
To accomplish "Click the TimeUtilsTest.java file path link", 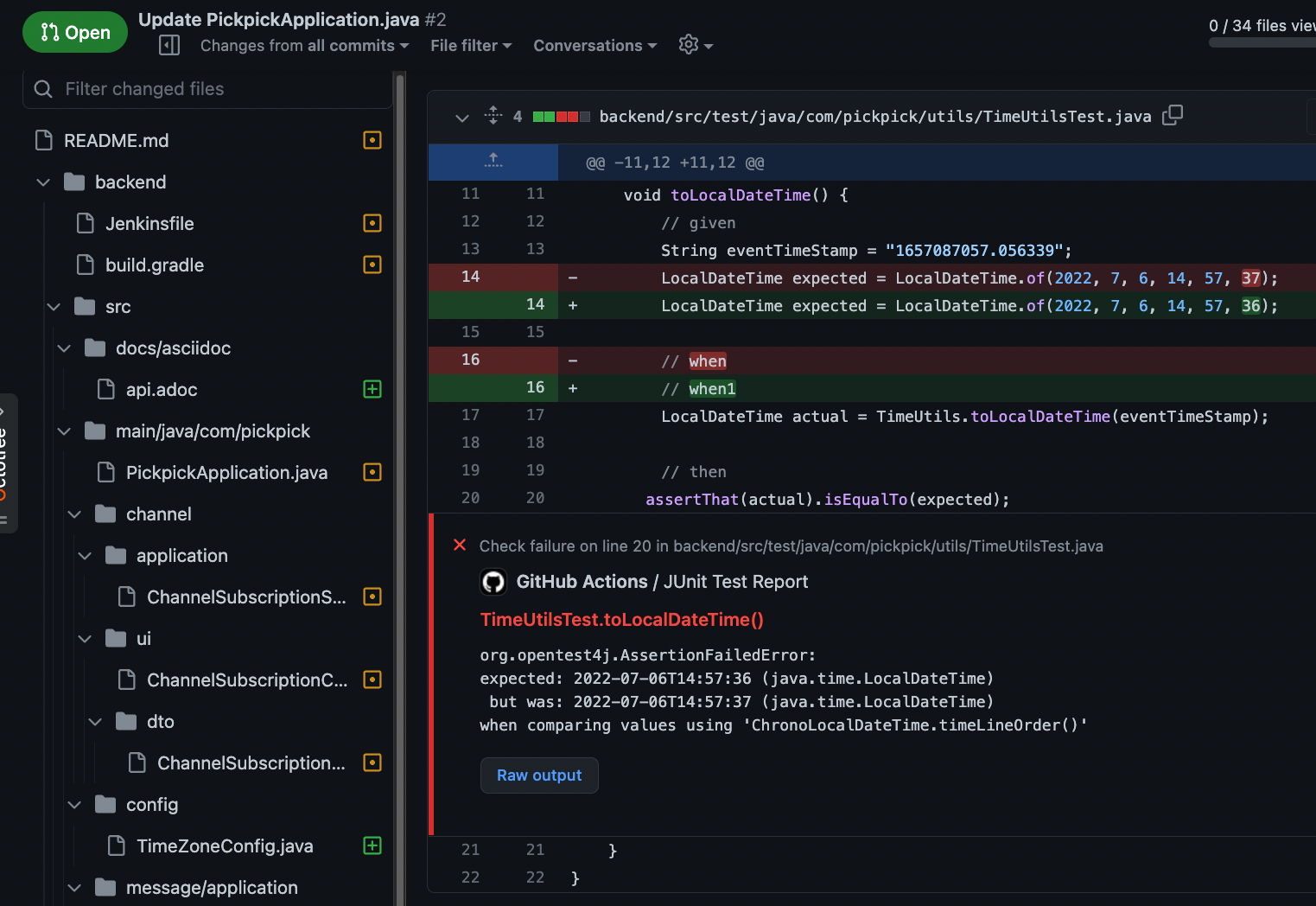I will [x=875, y=117].
